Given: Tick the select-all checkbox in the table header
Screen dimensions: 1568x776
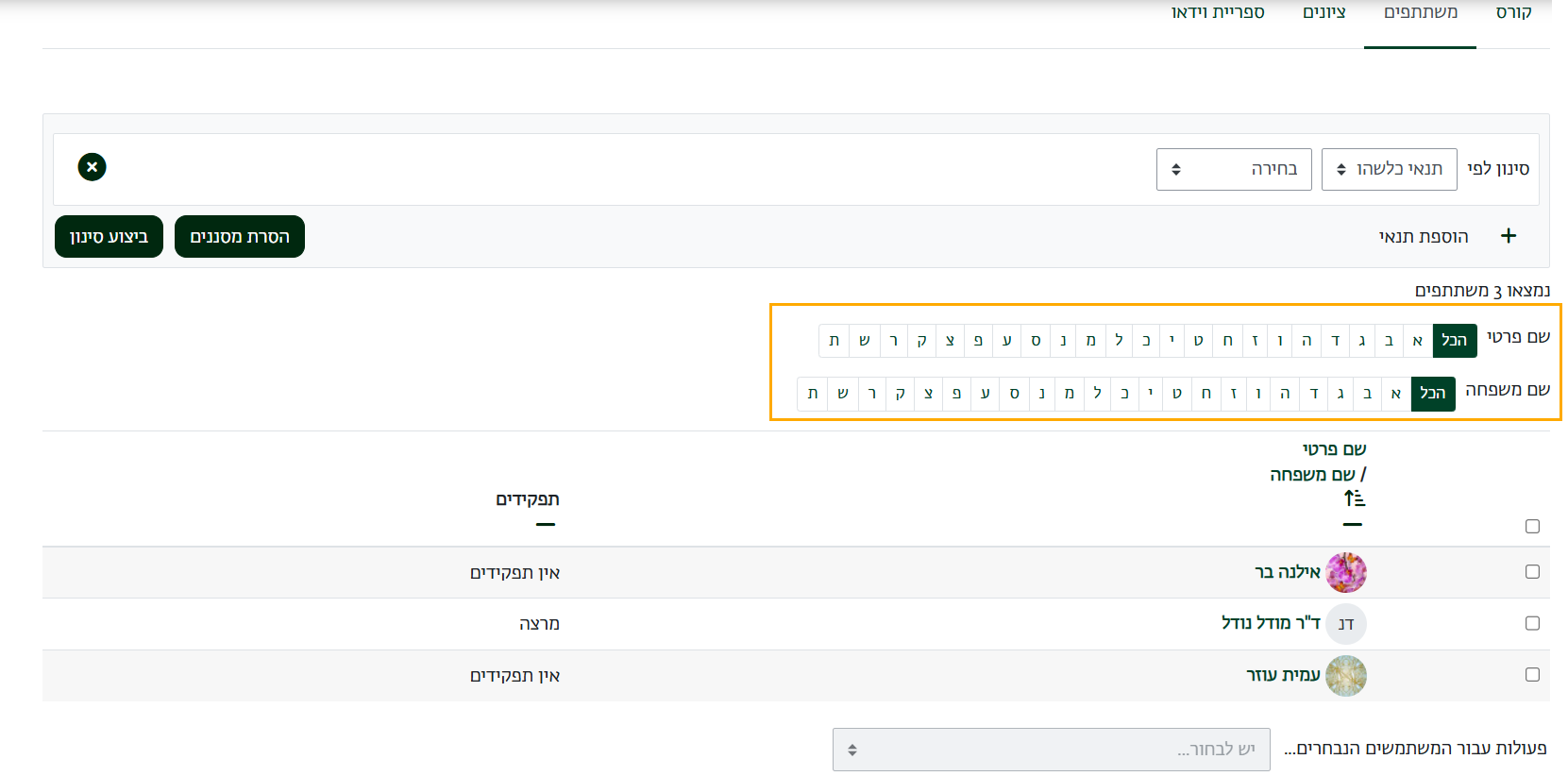Looking at the screenshot, I should point(1532,526).
